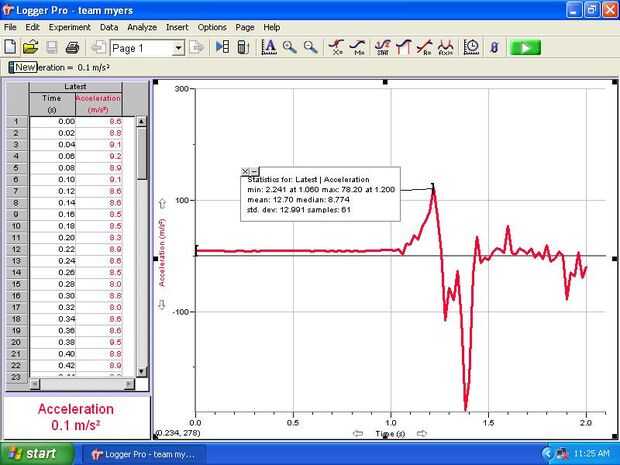Go to the previous page arrow

[98, 48]
